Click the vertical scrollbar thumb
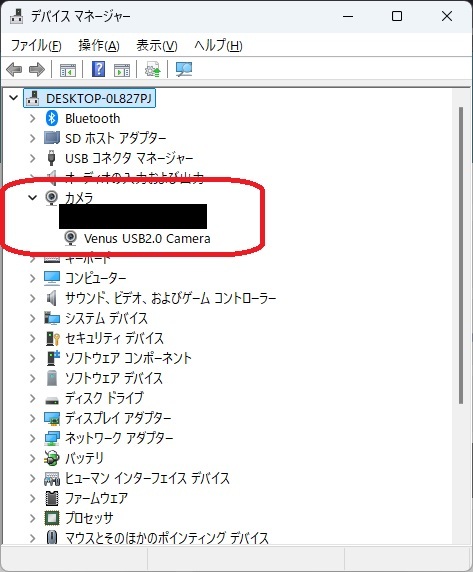Image resolution: width=473 pixels, height=572 pixels. point(461,255)
